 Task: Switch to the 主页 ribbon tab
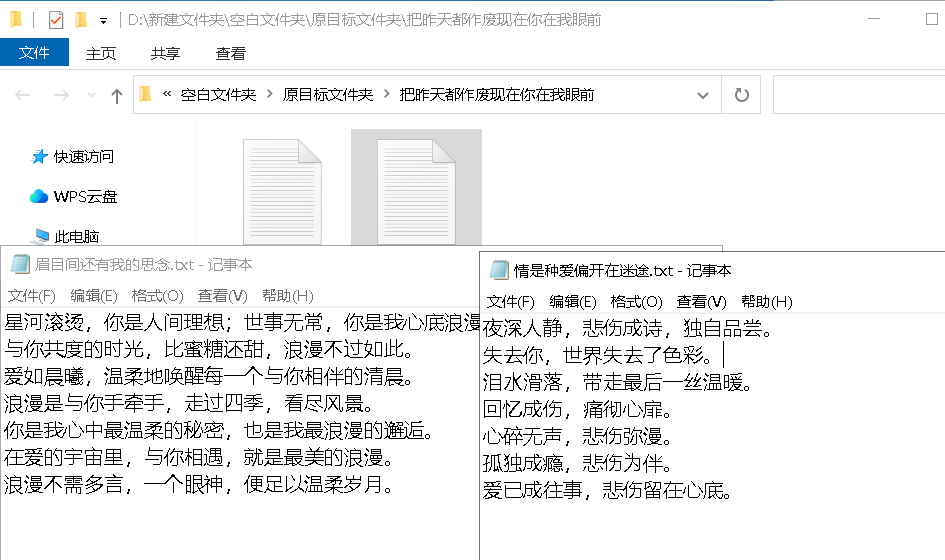point(101,54)
